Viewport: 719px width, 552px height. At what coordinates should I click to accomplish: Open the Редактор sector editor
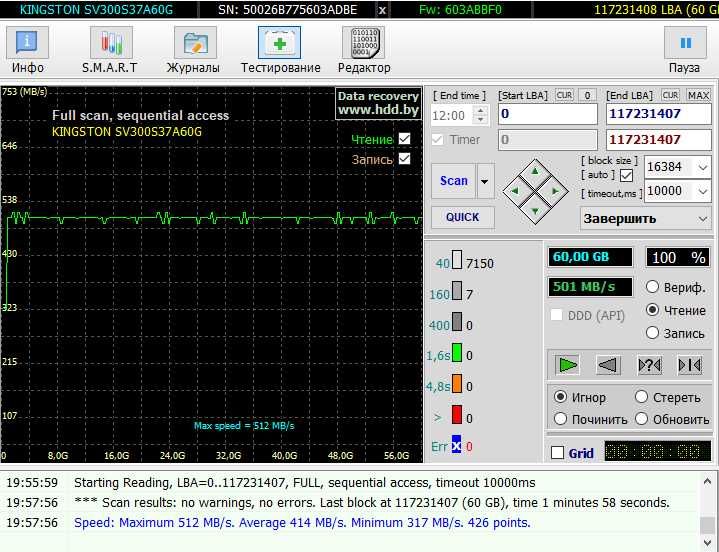tap(364, 50)
